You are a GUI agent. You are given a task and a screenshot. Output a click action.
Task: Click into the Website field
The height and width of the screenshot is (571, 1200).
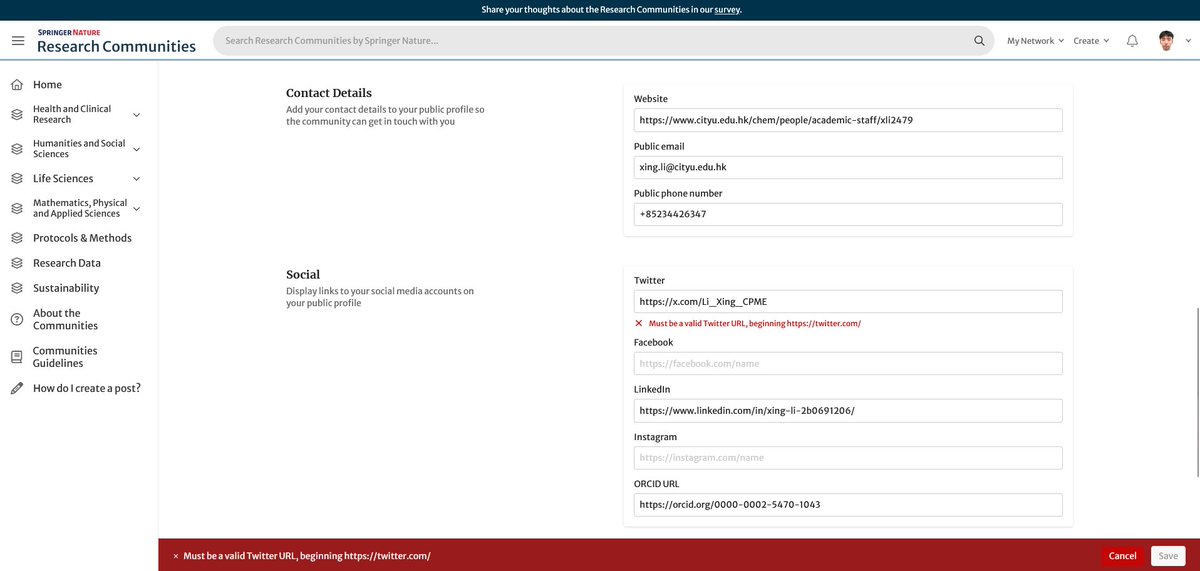point(848,120)
